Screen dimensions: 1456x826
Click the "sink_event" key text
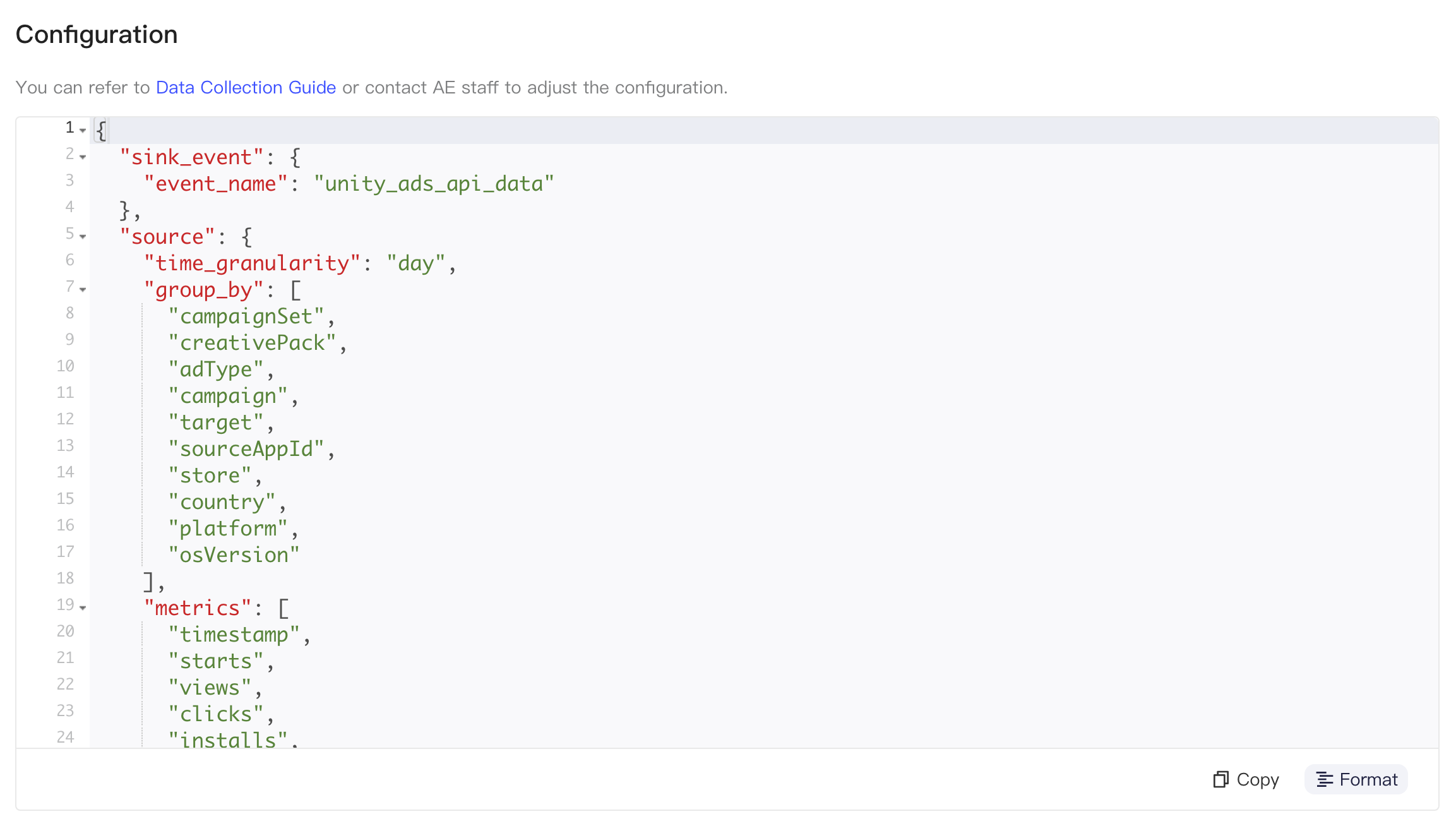point(191,157)
